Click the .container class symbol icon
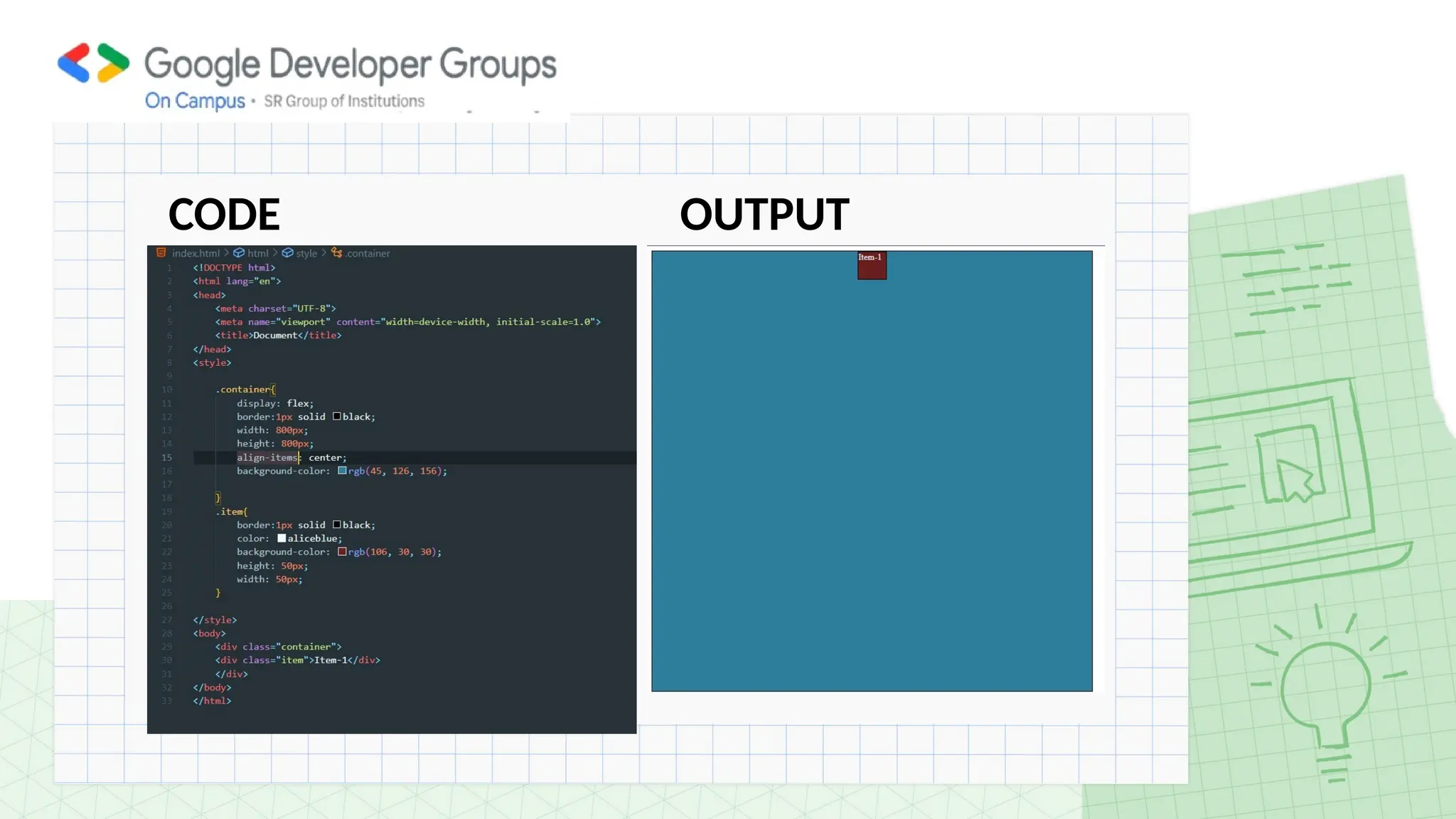Viewport: 1456px width, 819px height. point(336,253)
